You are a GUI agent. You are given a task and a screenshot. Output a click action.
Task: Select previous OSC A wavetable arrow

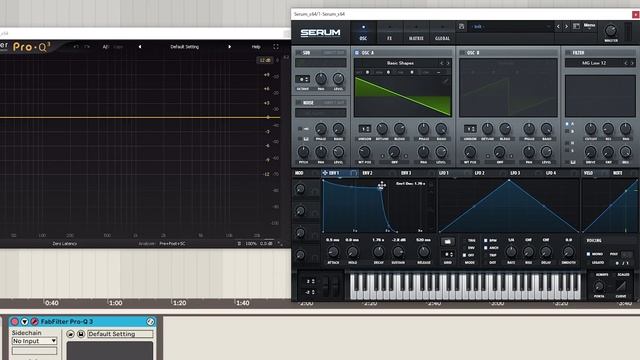pyautogui.click(x=442, y=63)
